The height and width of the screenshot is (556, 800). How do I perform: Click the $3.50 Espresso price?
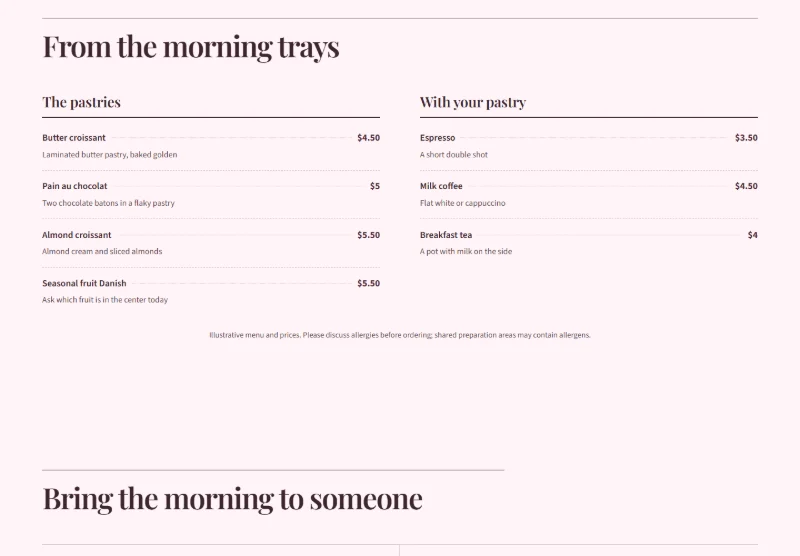(x=746, y=138)
